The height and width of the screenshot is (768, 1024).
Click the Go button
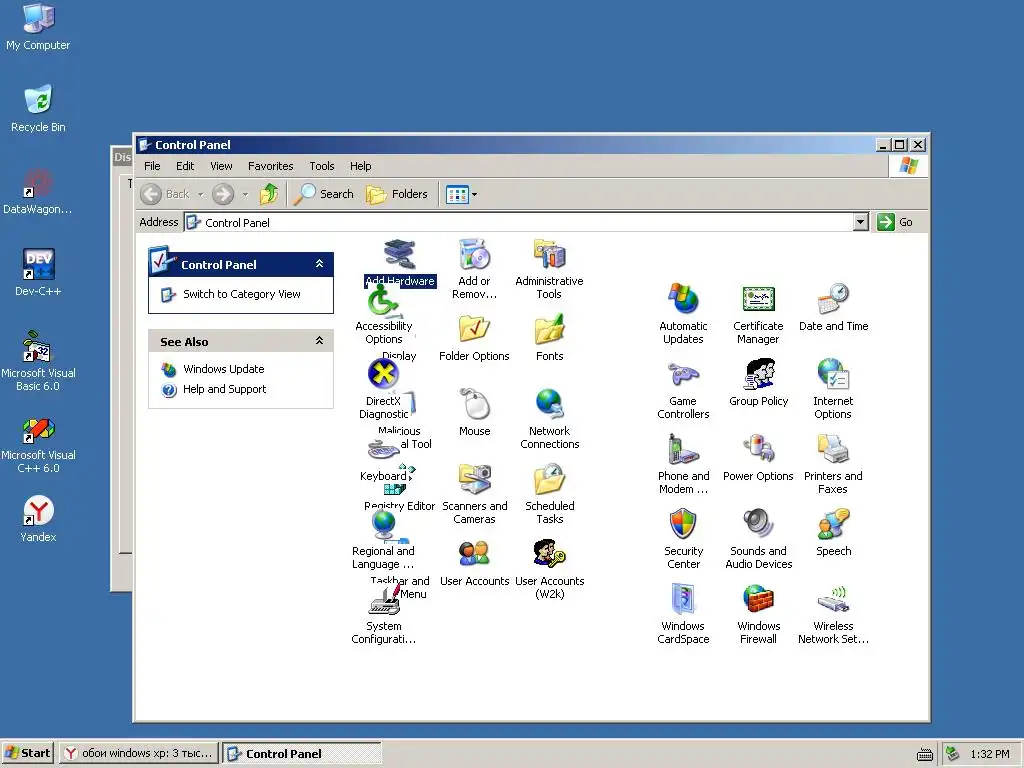click(895, 222)
